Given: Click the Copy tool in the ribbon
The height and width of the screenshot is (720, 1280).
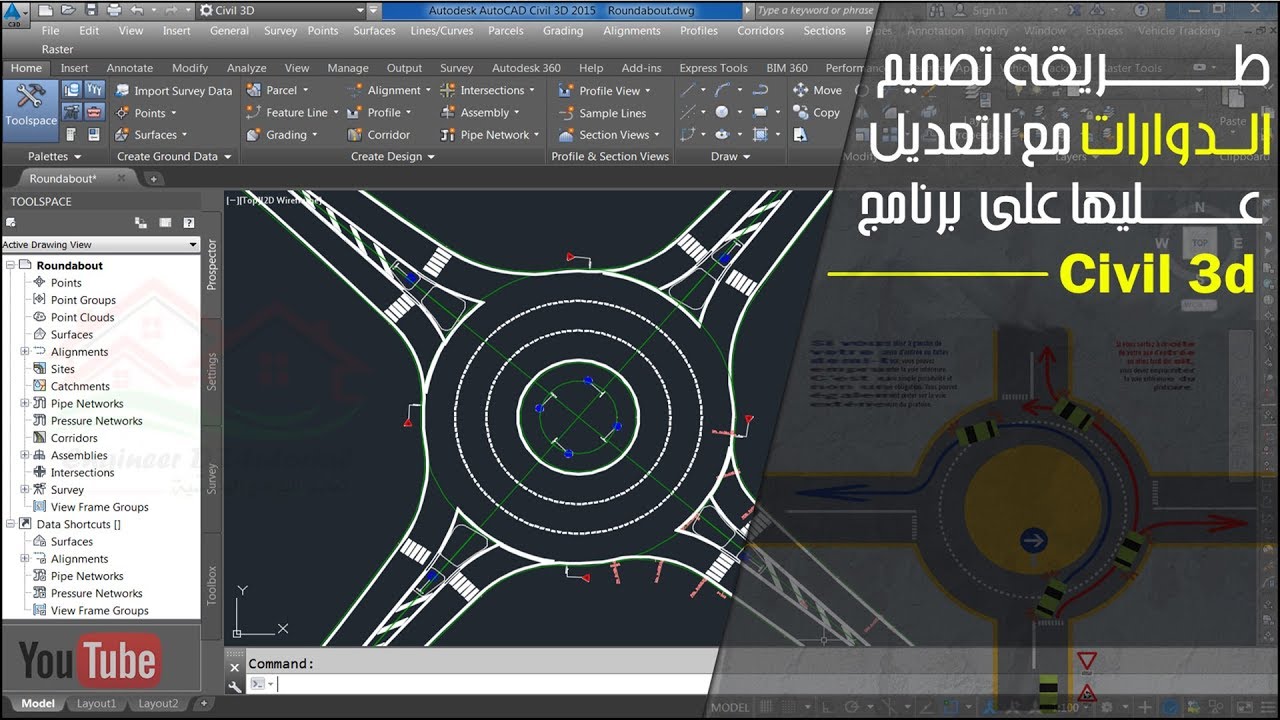Looking at the screenshot, I should click(816, 113).
